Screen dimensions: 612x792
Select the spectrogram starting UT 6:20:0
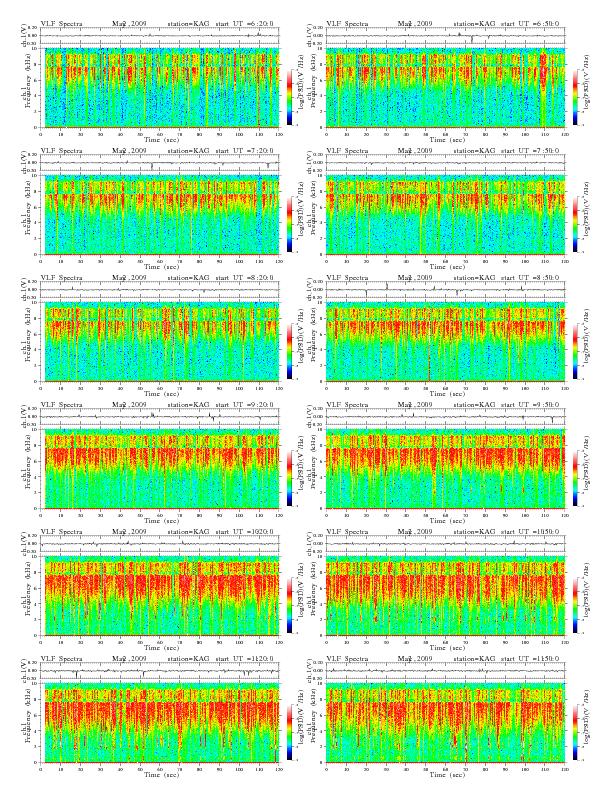click(x=160, y=87)
